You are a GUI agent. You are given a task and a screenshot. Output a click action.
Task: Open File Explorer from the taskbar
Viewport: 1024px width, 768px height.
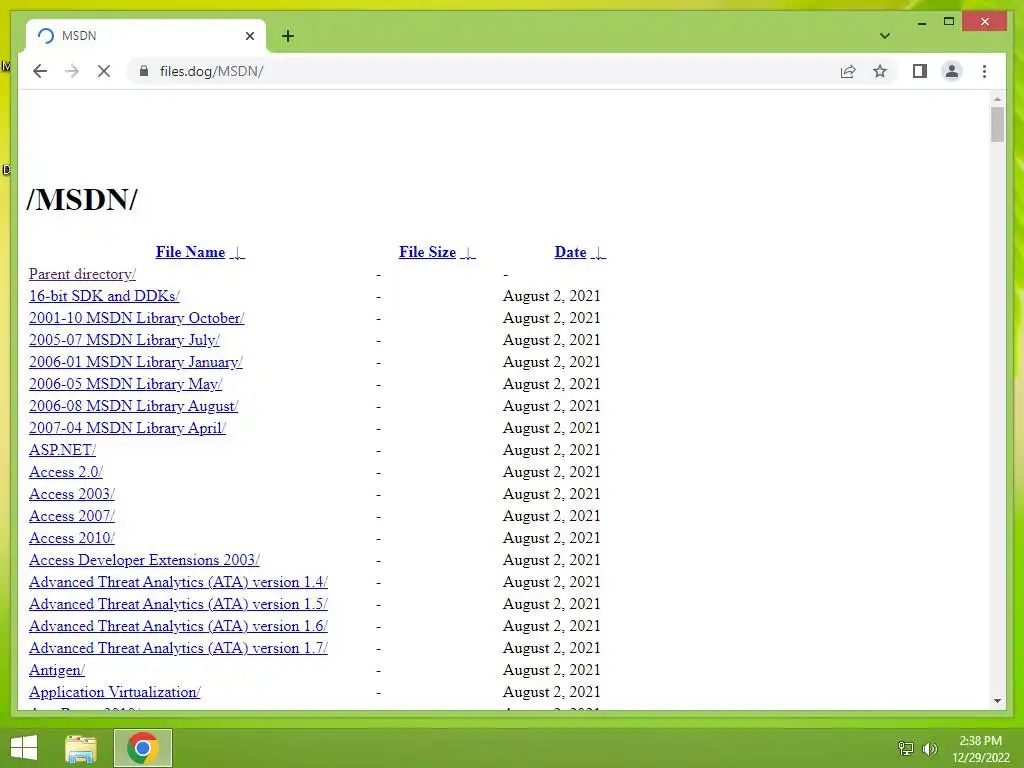[x=81, y=748]
